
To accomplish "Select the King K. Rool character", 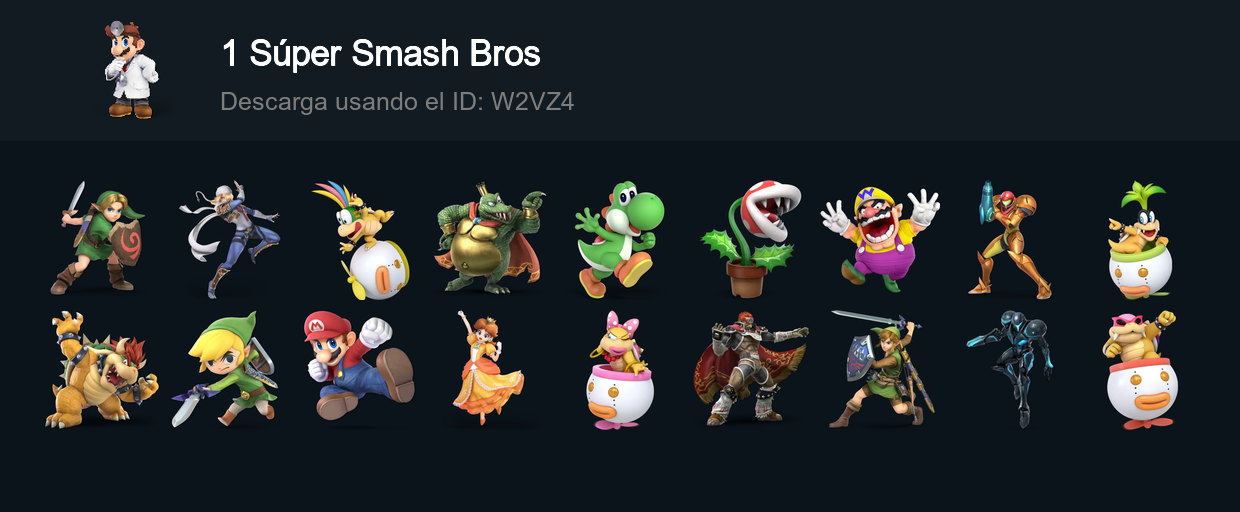I will point(490,238).
